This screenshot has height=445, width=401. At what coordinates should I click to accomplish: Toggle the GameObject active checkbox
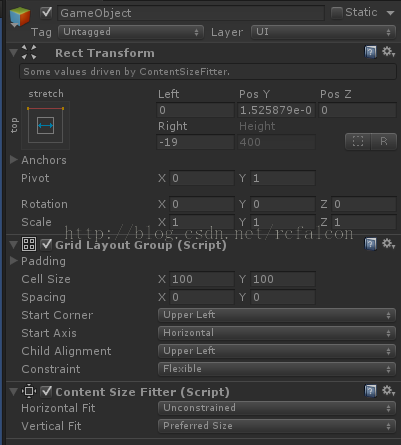[x=46, y=13]
